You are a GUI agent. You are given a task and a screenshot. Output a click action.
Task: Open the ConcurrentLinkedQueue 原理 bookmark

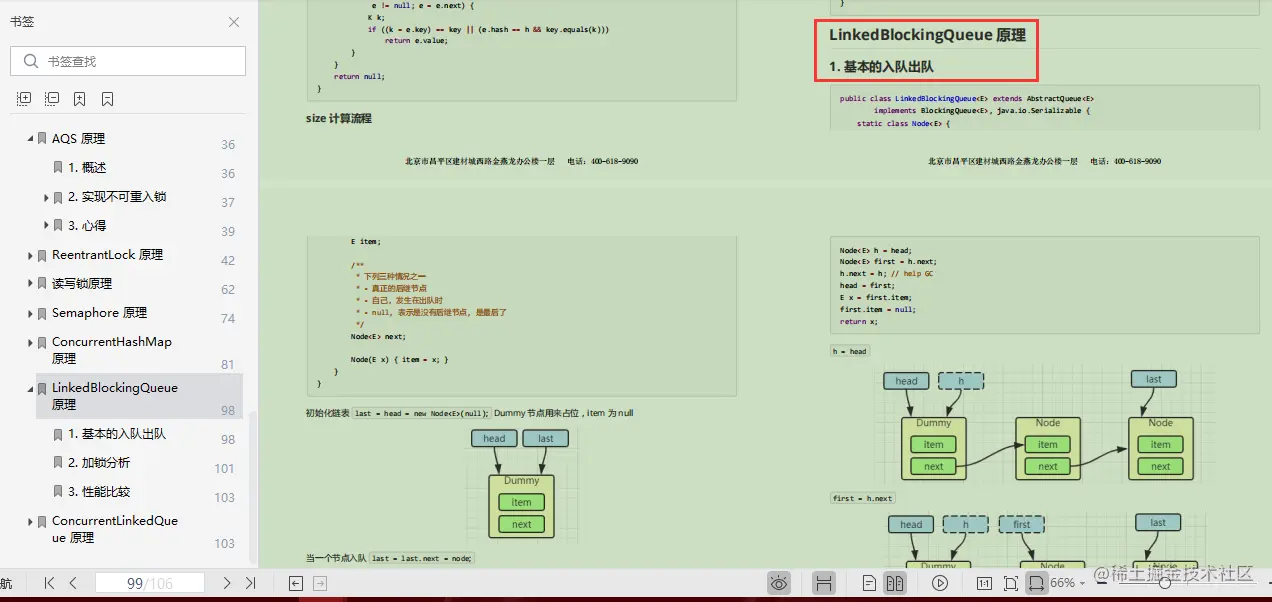point(115,529)
